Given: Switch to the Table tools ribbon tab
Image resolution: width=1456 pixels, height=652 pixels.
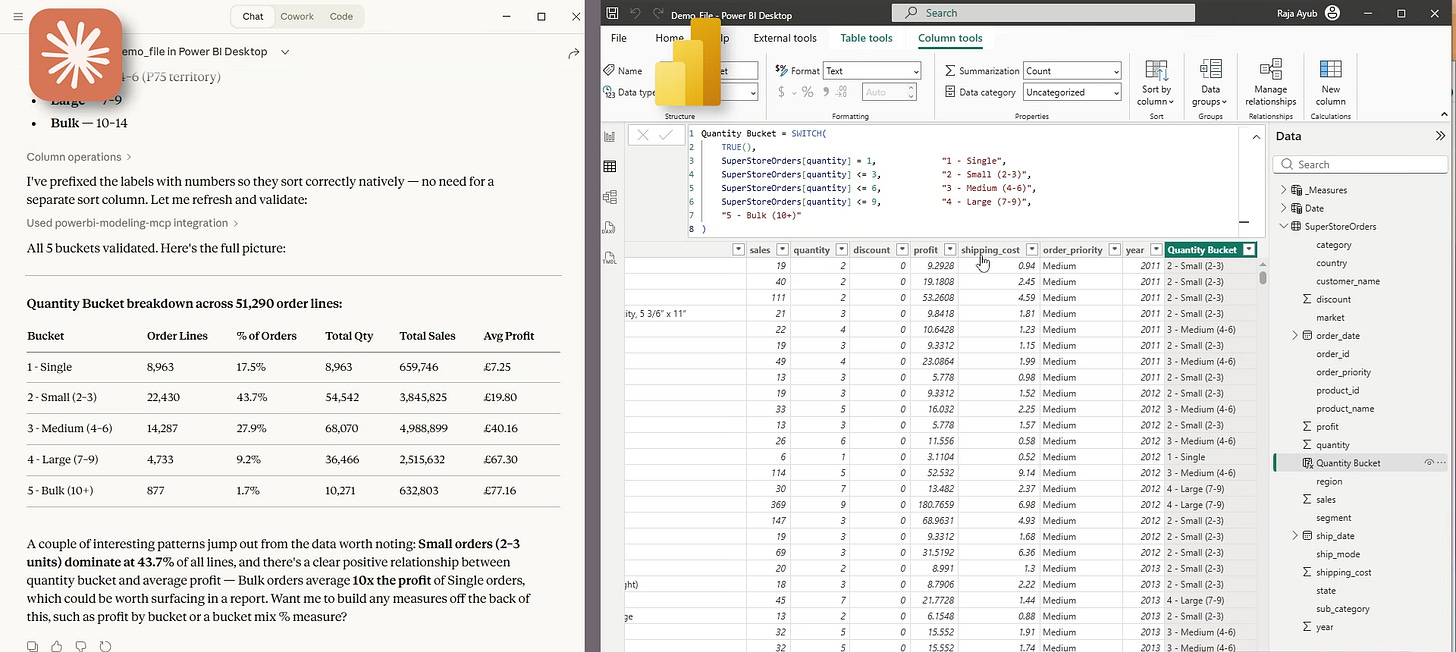Looking at the screenshot, I should pyautogui.click(x=866, y=38).
